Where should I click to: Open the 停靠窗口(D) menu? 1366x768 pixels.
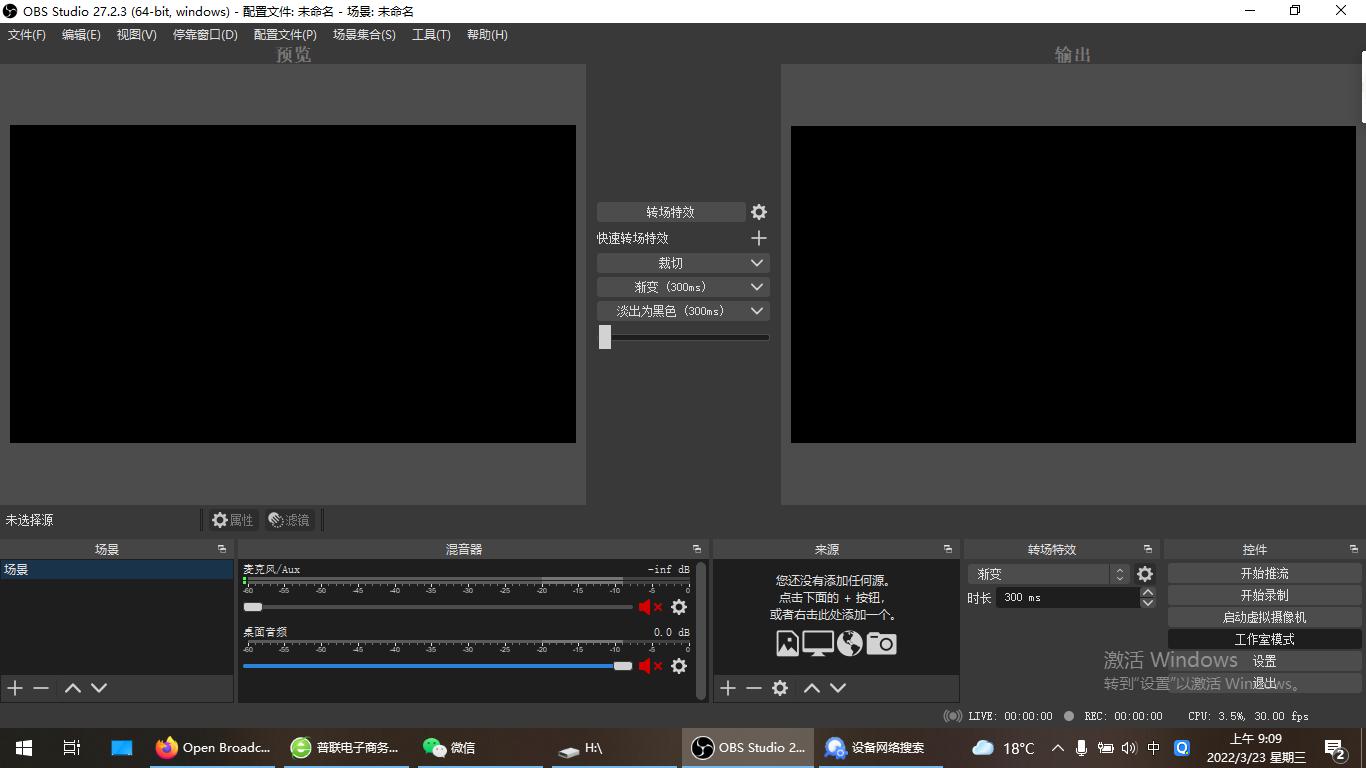coord(205,35)
